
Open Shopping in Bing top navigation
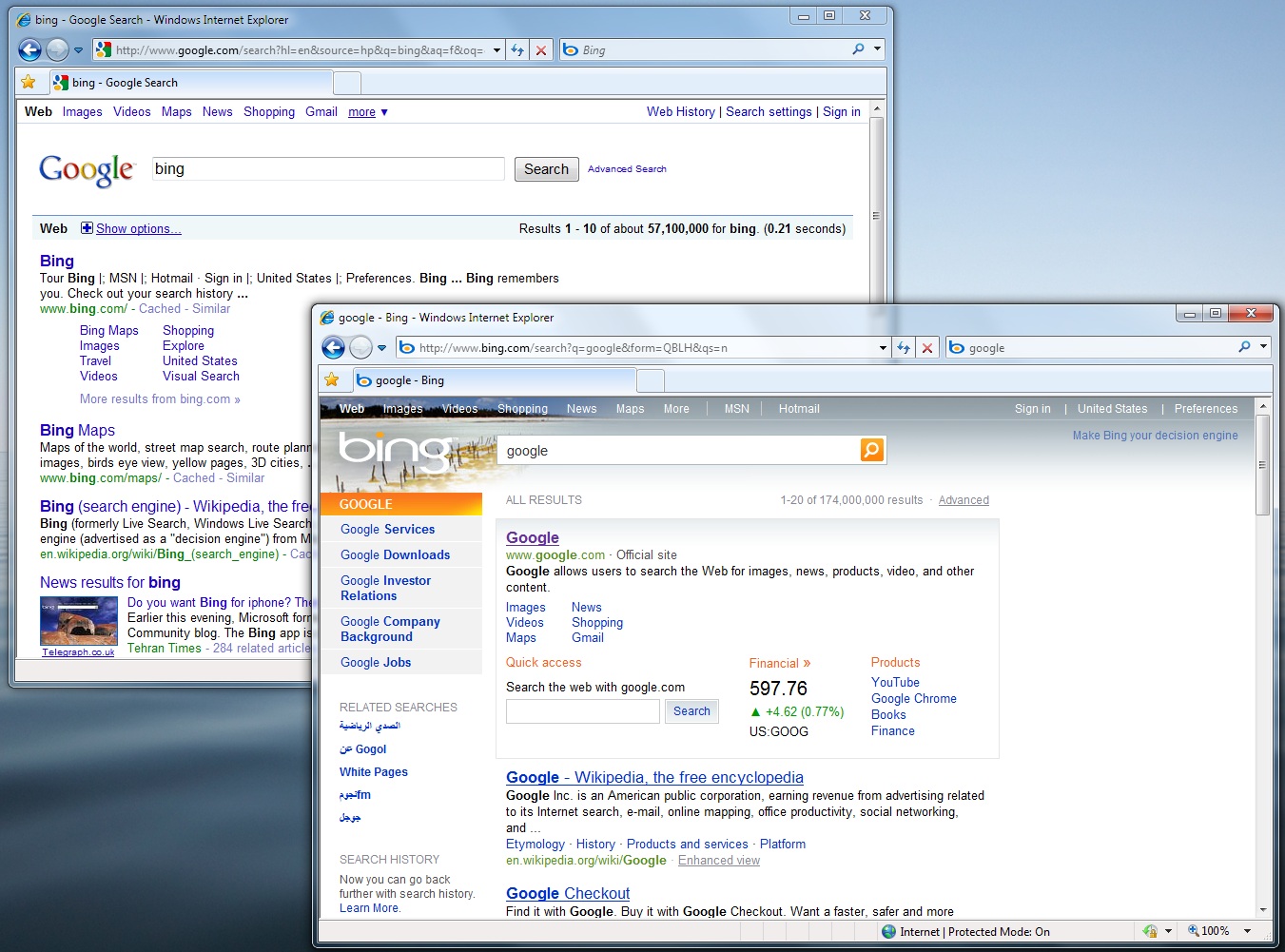[x=522, y=409]
